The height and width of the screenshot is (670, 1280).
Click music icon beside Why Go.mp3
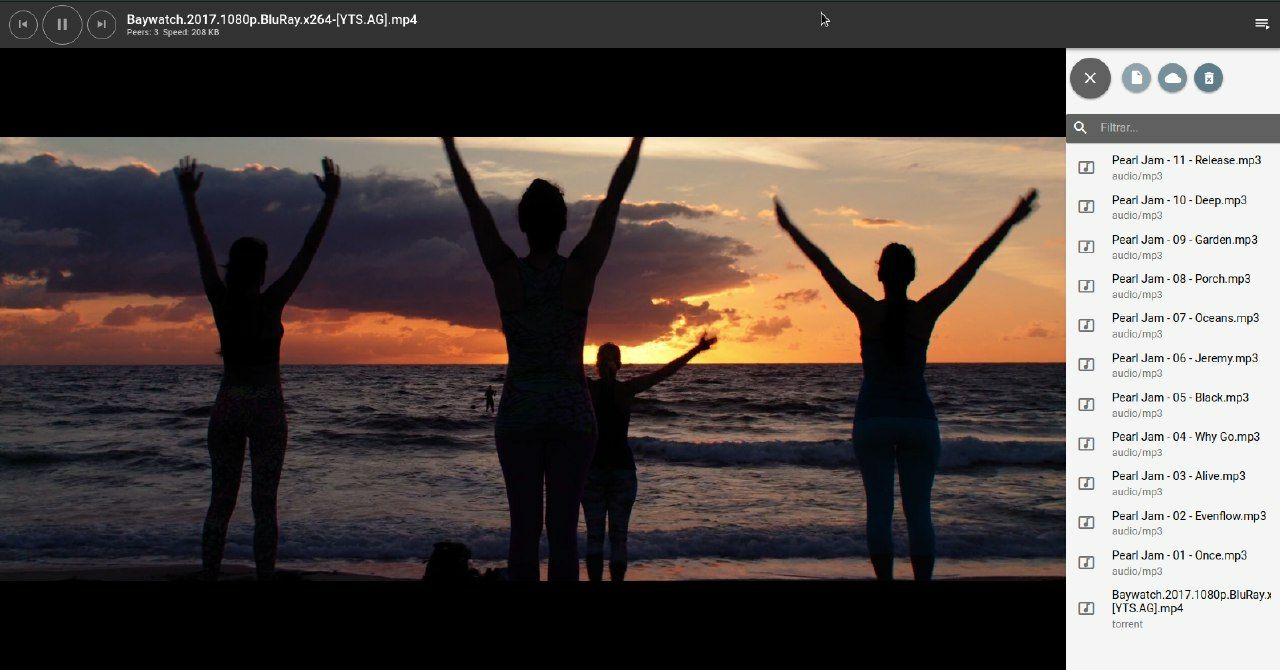click(x=1086, y=444)
